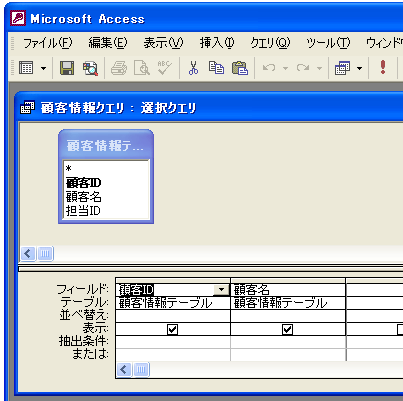Click the datasheet view toolbar icon
Screen dimensions: 403x401
tap(26, 68)
